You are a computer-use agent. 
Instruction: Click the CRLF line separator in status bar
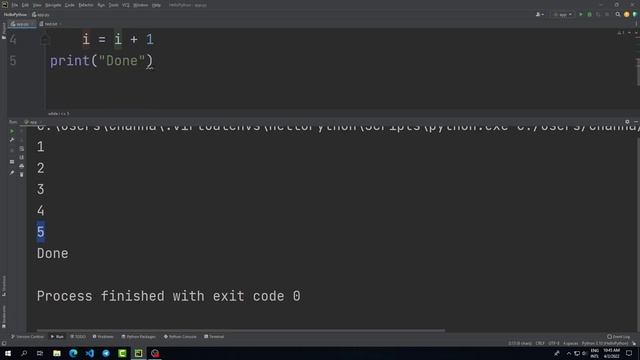click(540, 343)
